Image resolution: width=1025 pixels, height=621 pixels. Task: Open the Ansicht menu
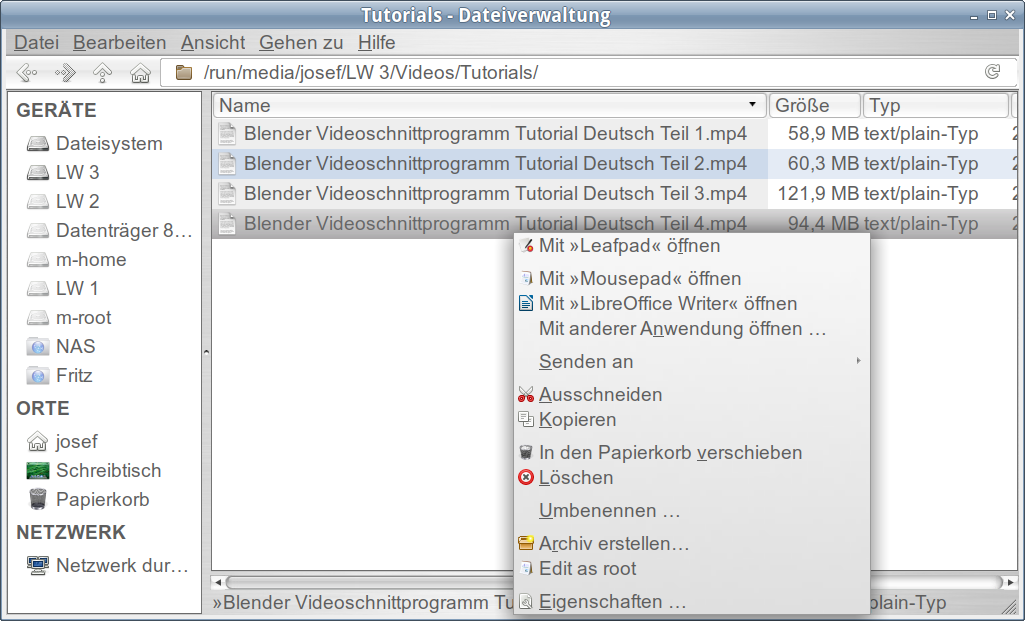(x=212, y=42)
